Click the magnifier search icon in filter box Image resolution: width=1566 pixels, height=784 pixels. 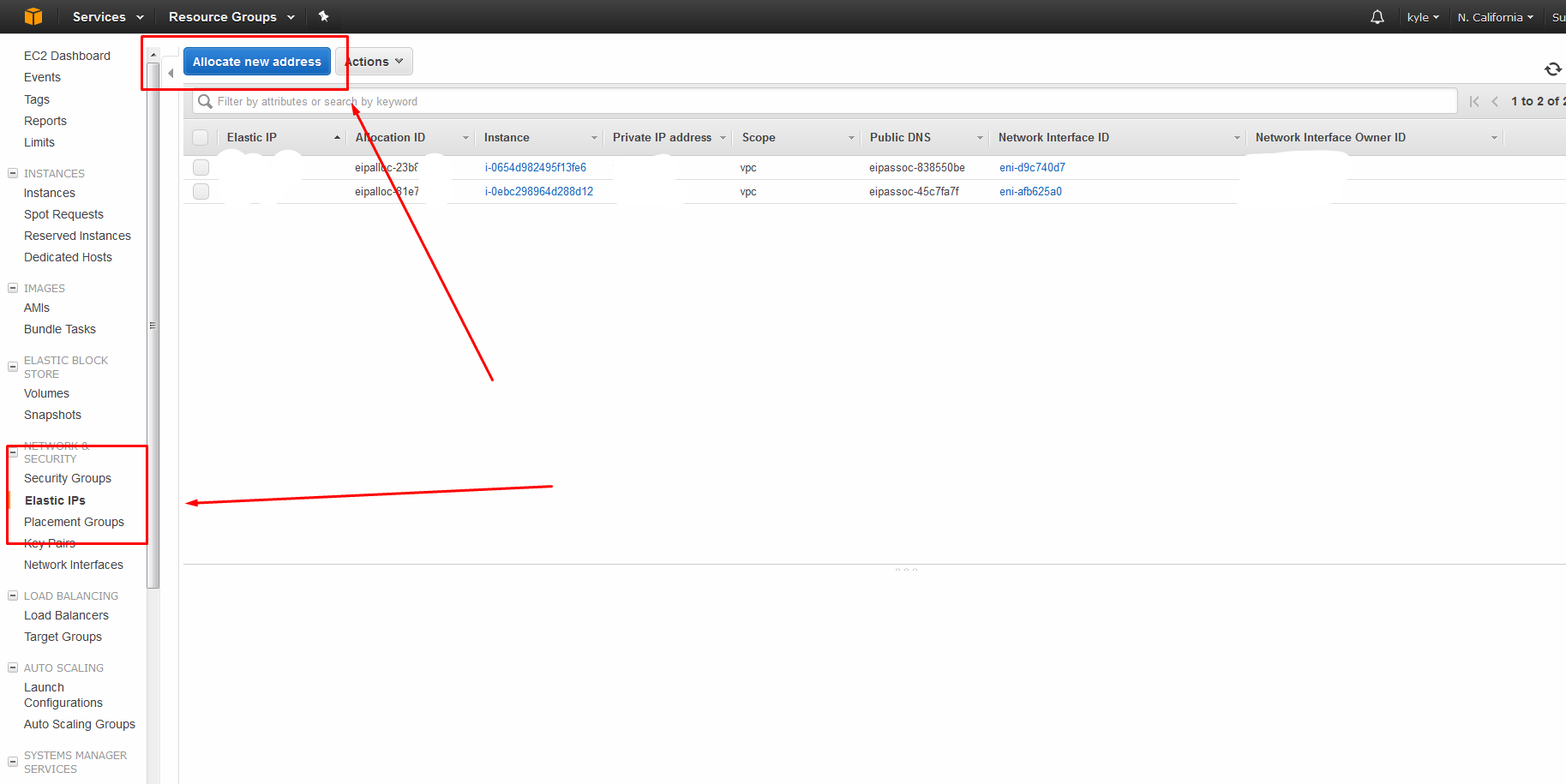[x=205, y=101]
